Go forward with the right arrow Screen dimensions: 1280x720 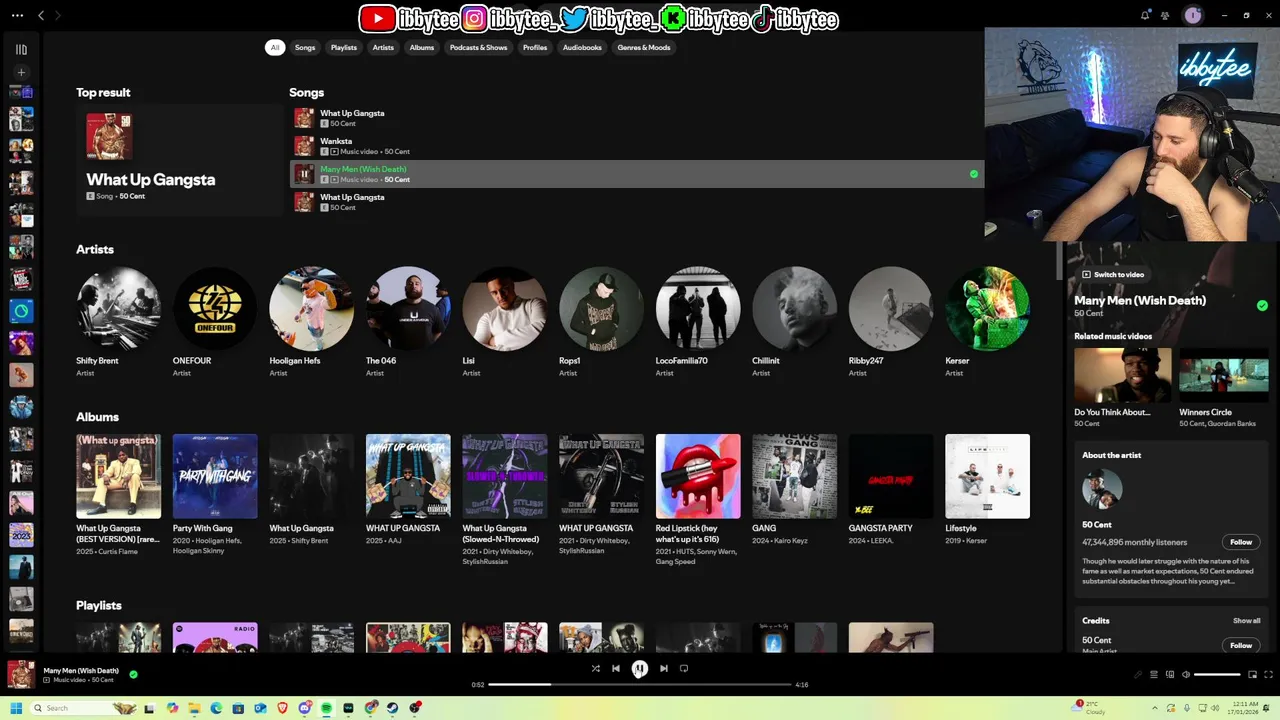pyautogui.click(x=58, y=15)
